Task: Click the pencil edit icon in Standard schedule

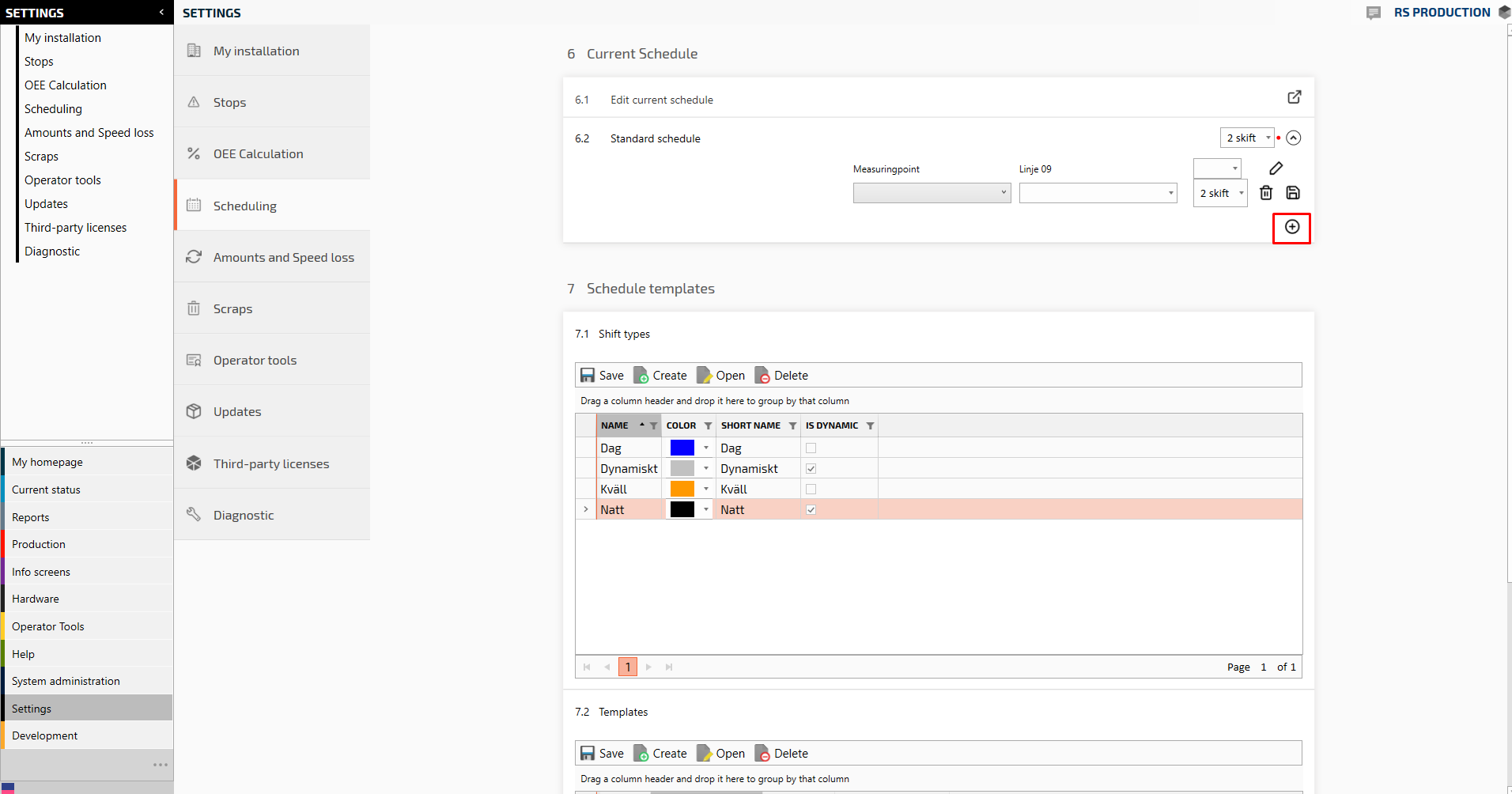Action: 1276,168
